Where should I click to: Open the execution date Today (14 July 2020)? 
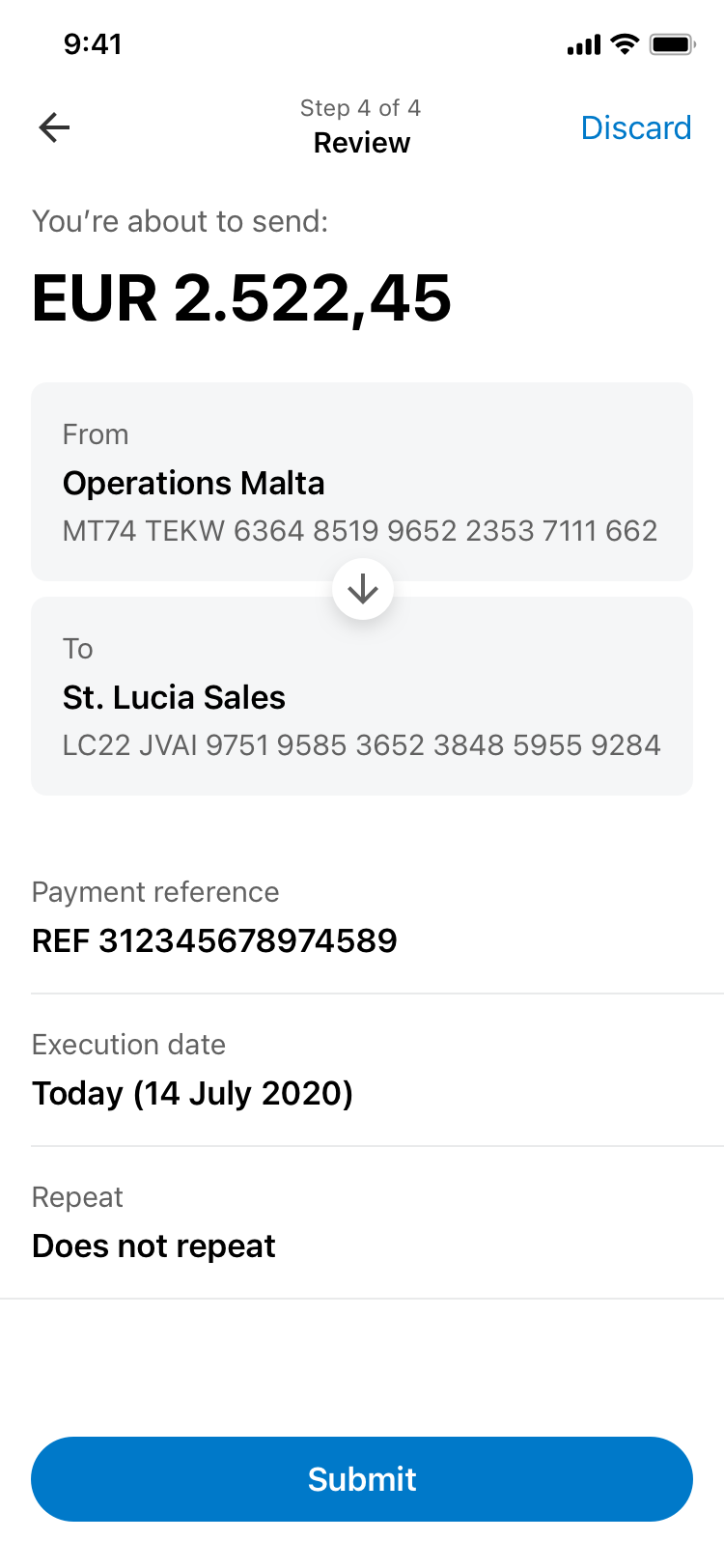[x=192, y=1093]
